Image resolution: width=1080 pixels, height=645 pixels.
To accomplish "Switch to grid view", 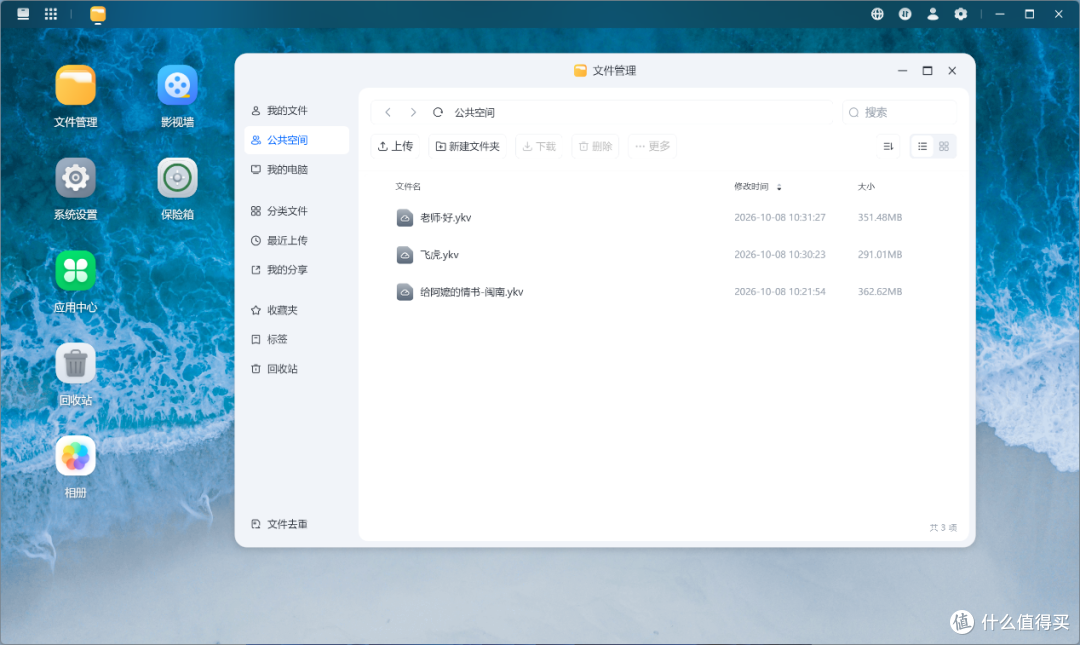I will pyautogui.click(x=944, y=146).
